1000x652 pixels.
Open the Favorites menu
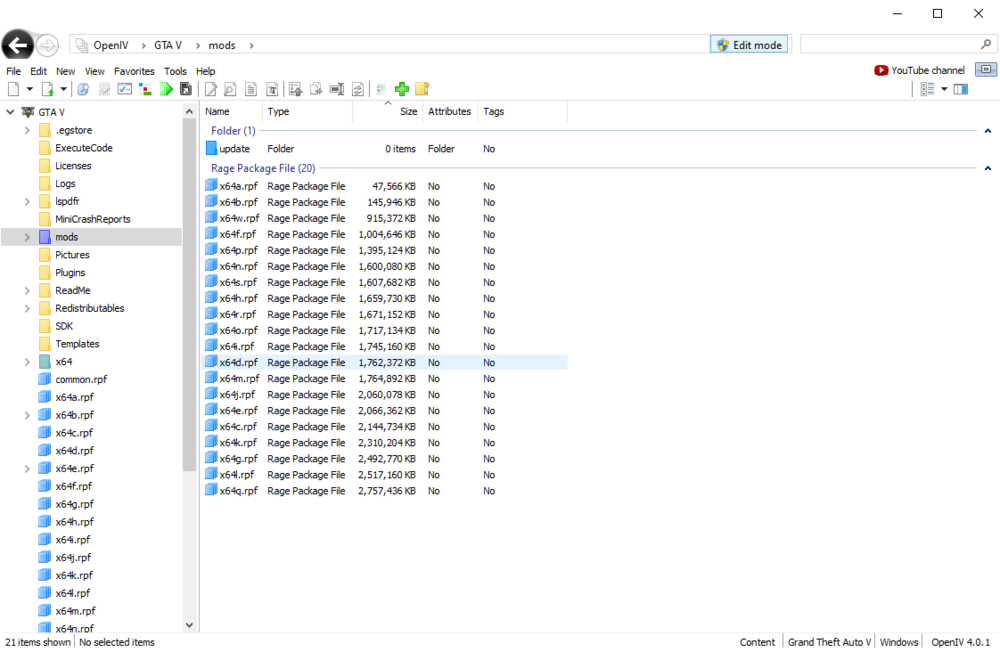(134, 71)
